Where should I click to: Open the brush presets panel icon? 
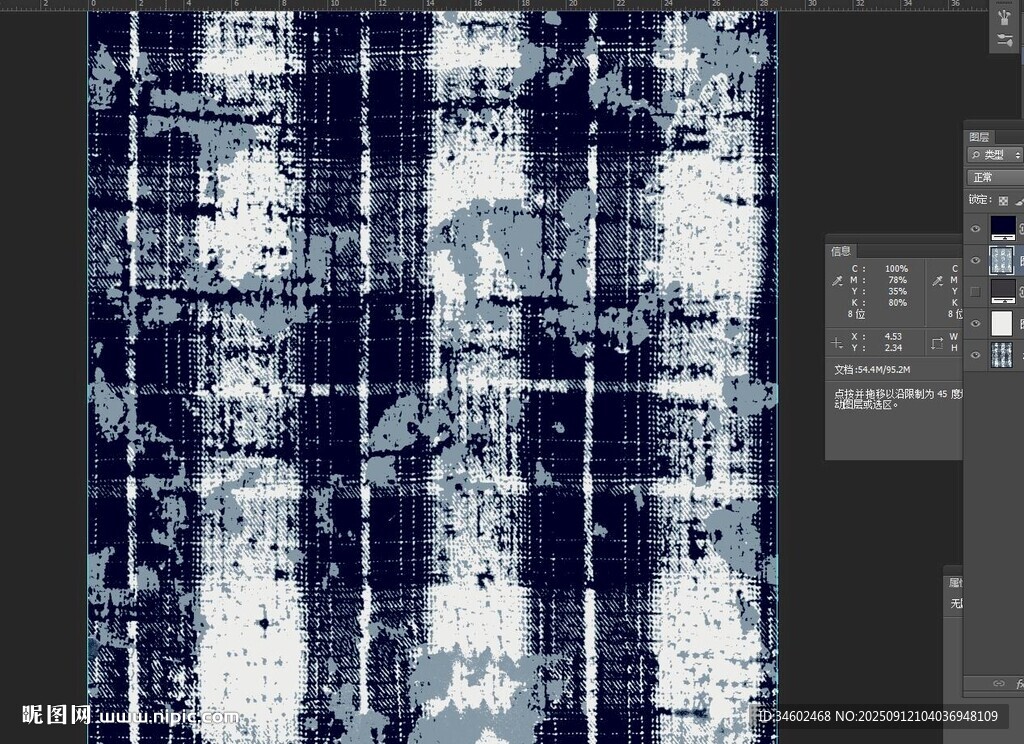(x=1003, y=16)
